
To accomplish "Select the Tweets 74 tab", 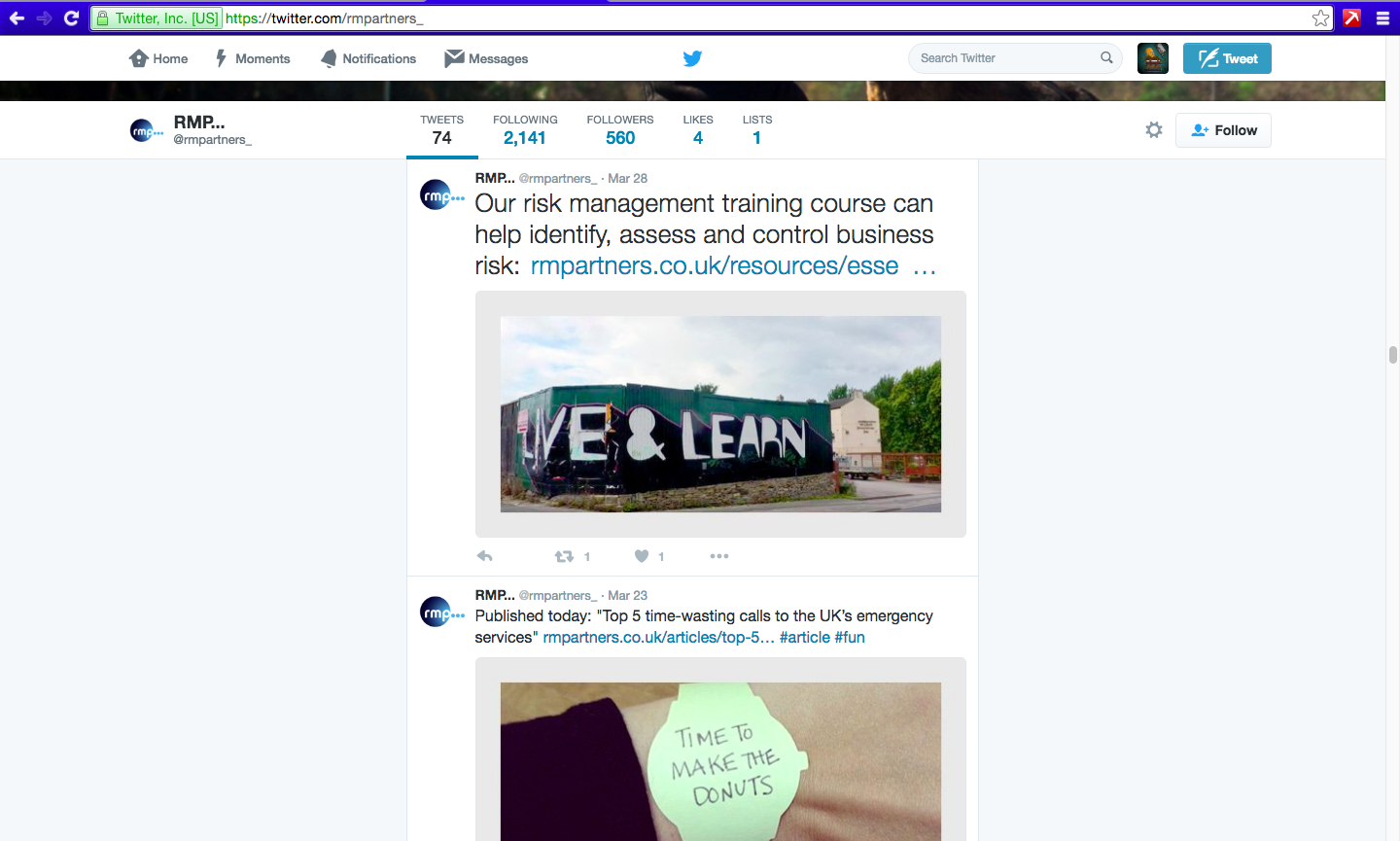I will point(442,129).
